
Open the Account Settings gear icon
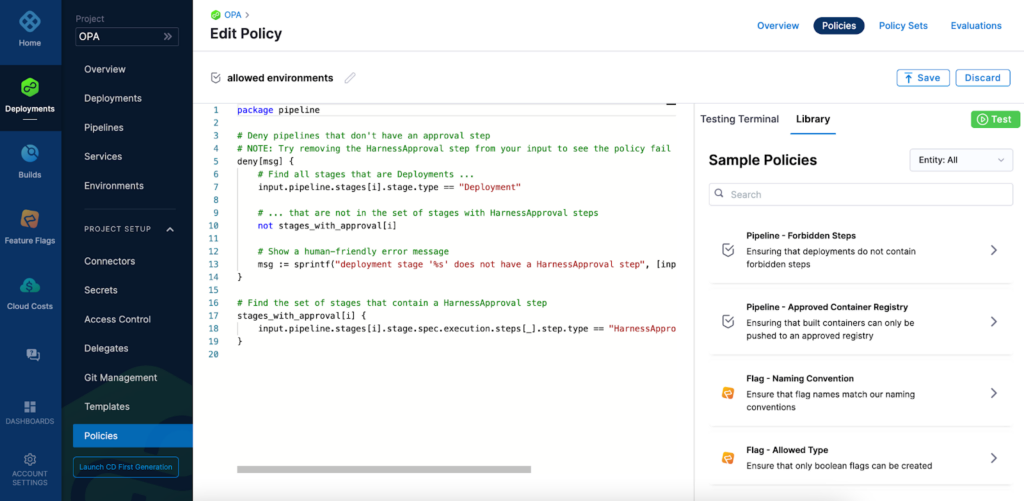pos(30,459)
